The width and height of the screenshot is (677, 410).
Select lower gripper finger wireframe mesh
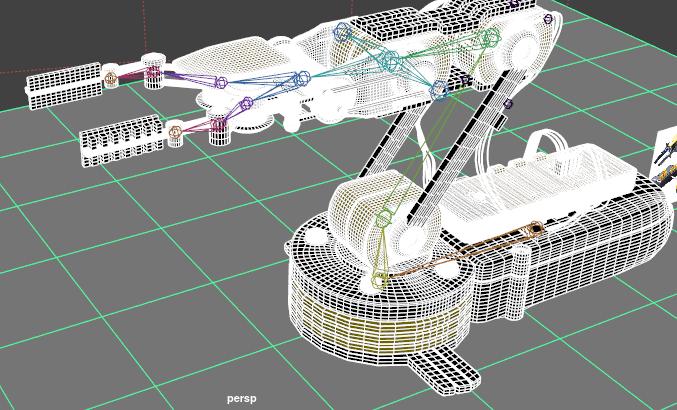click(122, 140)
